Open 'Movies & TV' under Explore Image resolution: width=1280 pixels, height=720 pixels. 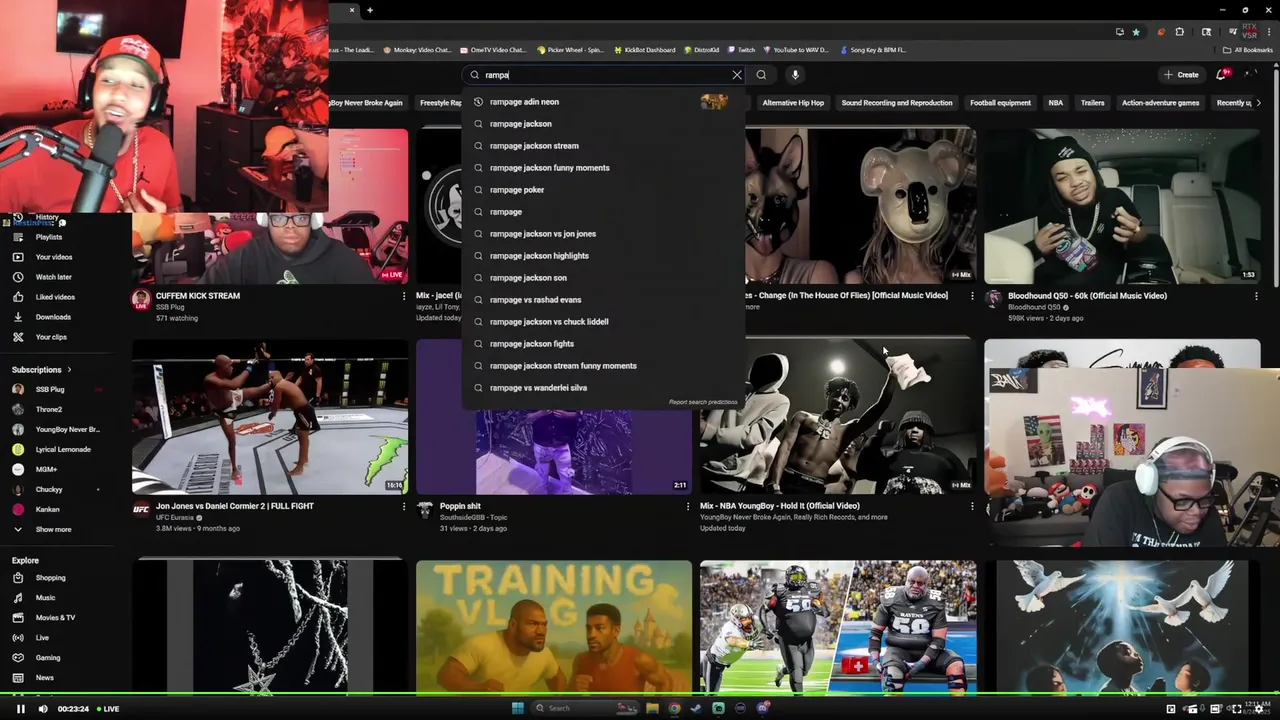[x=55, y=618]
